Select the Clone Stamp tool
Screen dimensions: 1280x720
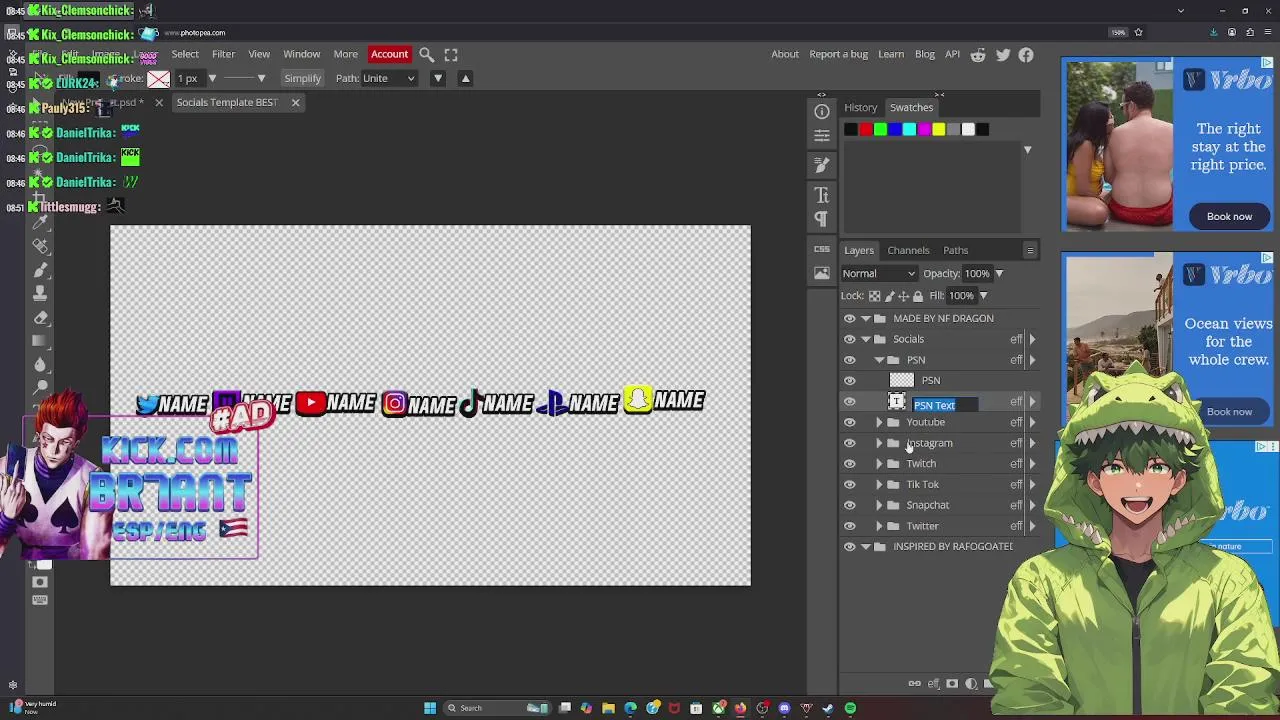[x=40, y=293]
